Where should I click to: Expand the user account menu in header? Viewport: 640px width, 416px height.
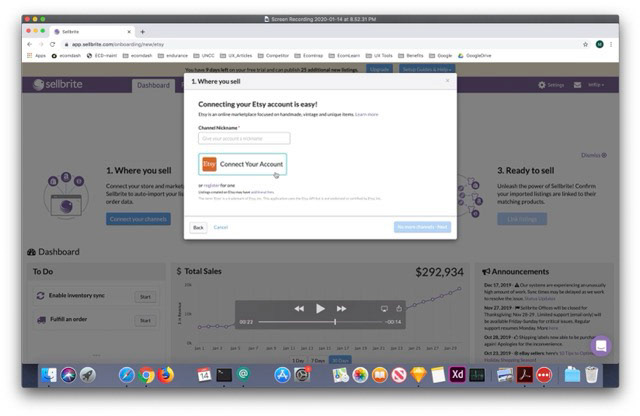click(596, 85)
